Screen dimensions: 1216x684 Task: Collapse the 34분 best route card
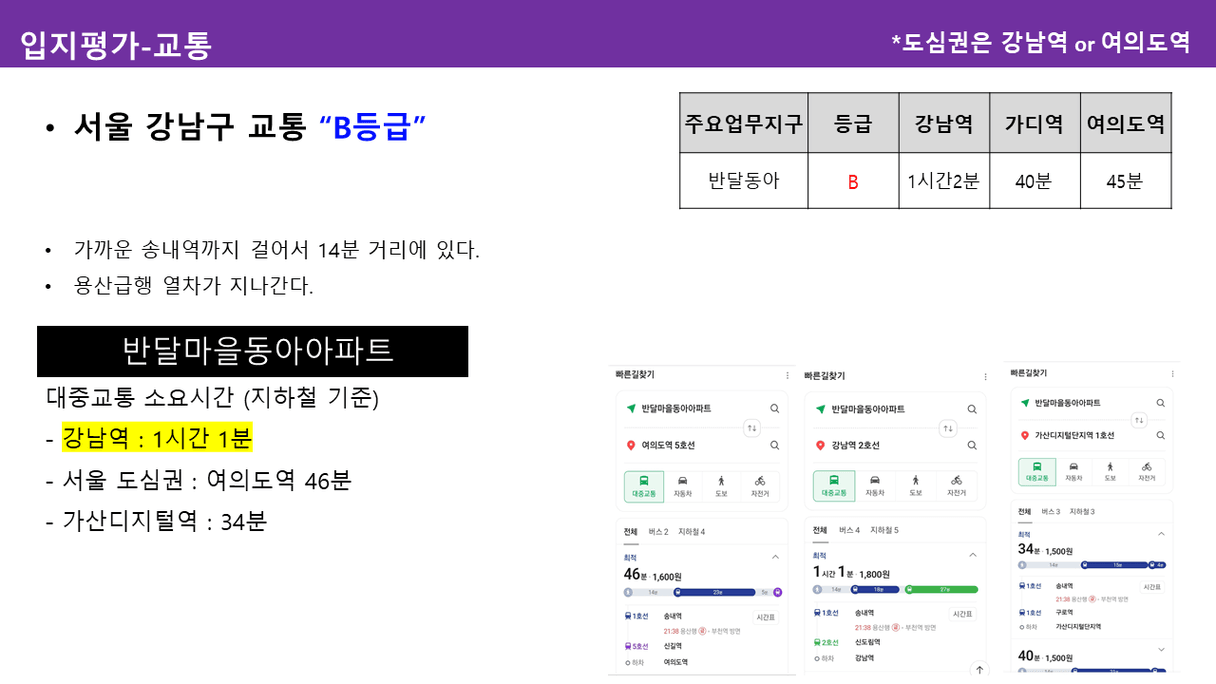click(1161, 534)
